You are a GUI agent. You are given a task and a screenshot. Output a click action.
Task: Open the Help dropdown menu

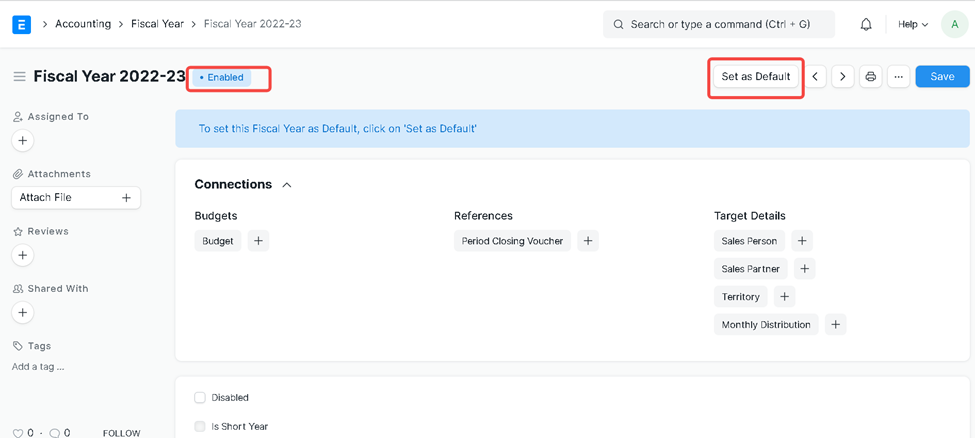pyautogui.click(x=913, y=24)
